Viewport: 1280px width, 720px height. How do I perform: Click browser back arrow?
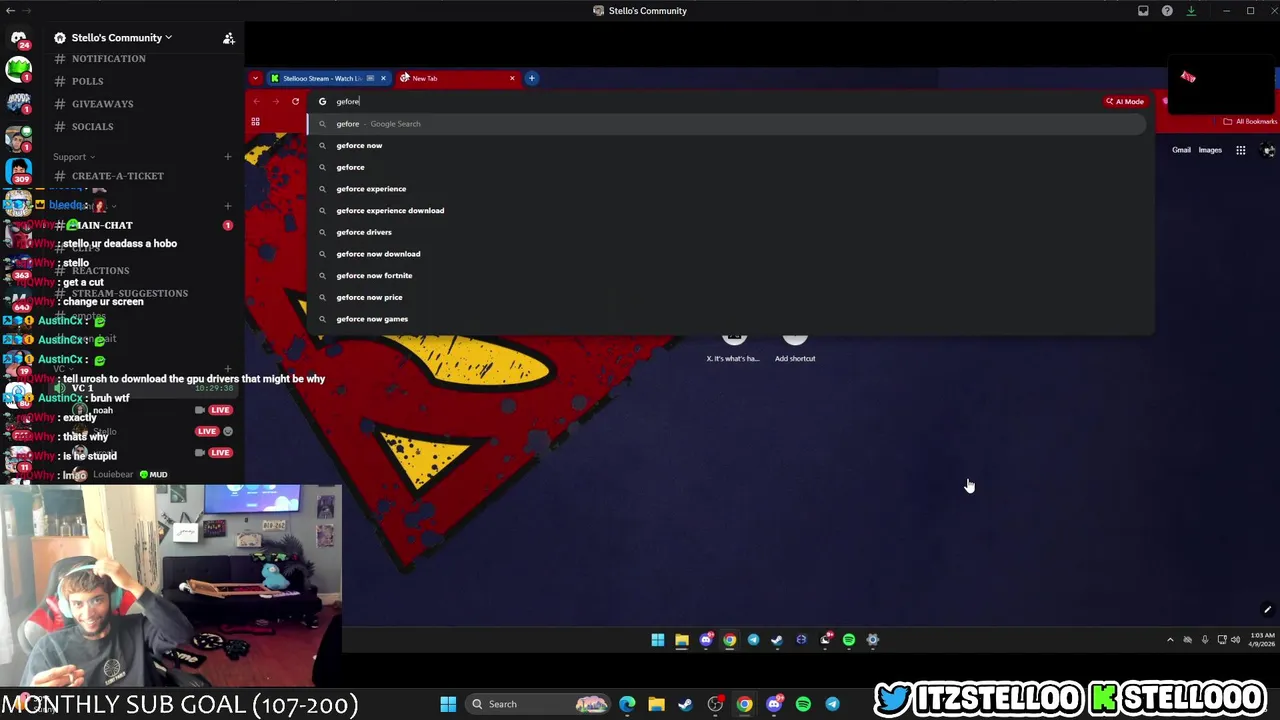pos(256,101)
